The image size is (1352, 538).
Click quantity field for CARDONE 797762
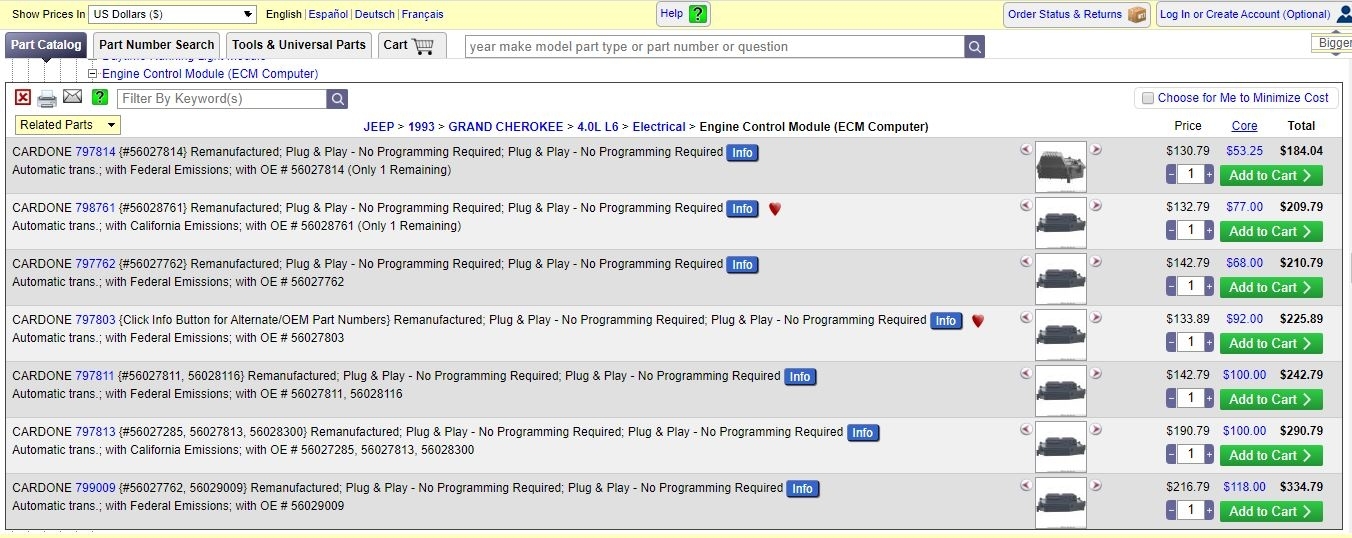pos(1190,287)
